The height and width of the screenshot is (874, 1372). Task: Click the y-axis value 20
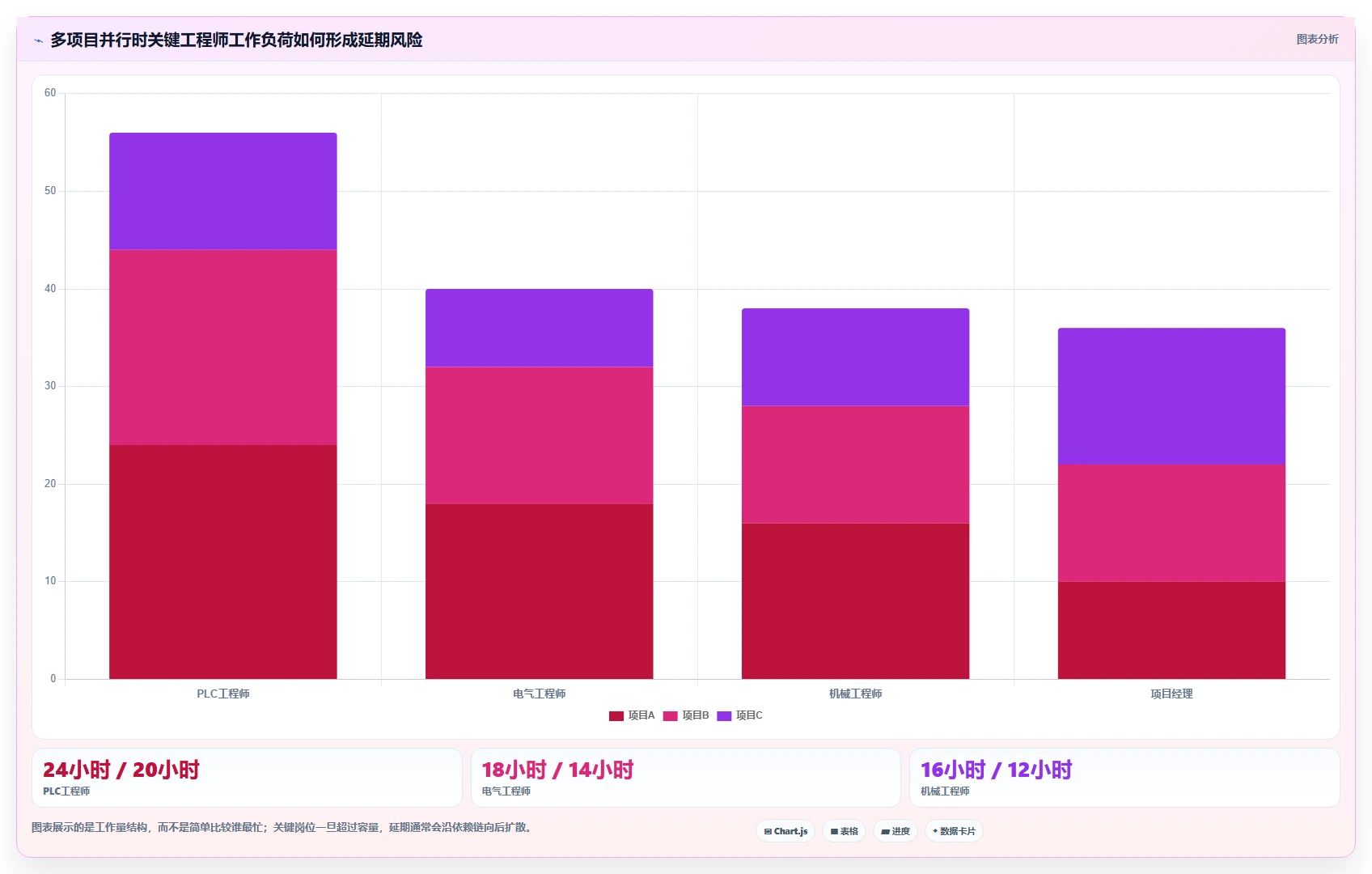pos(50,484)
